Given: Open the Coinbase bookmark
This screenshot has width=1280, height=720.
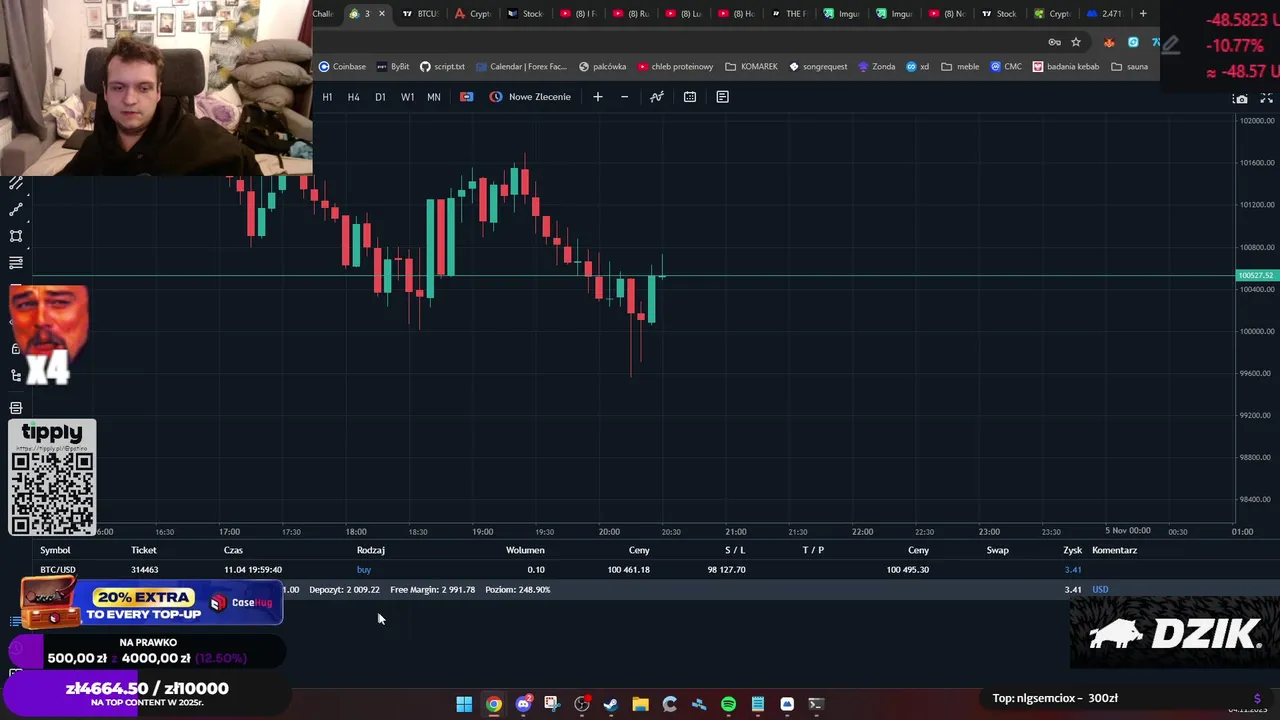Looking at the screenshot, I should click(x=342, y=67).
